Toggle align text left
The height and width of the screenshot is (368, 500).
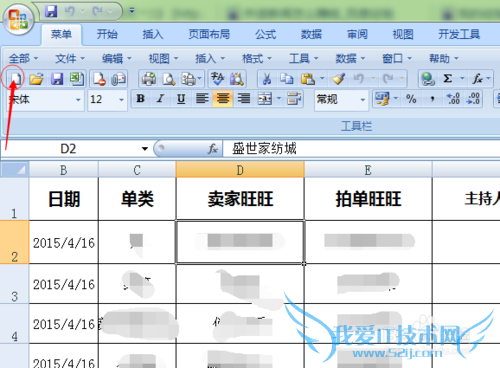point(202,99)
